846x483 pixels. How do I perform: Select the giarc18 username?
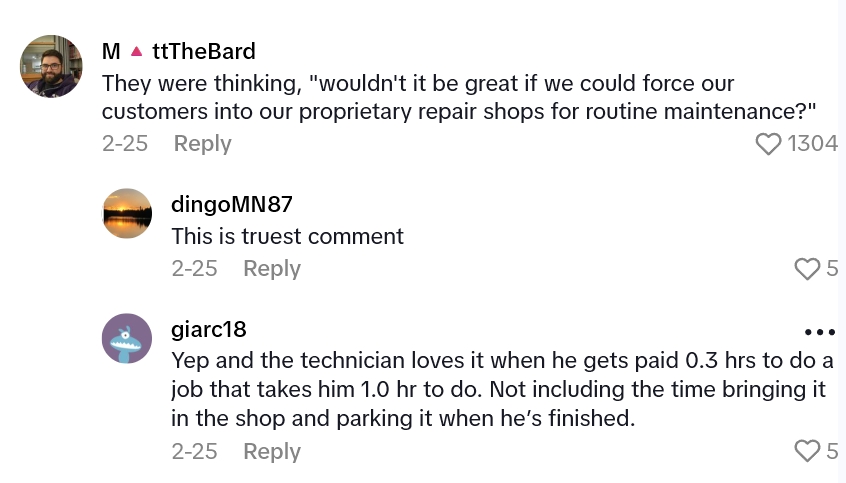[x=209, y=329]
